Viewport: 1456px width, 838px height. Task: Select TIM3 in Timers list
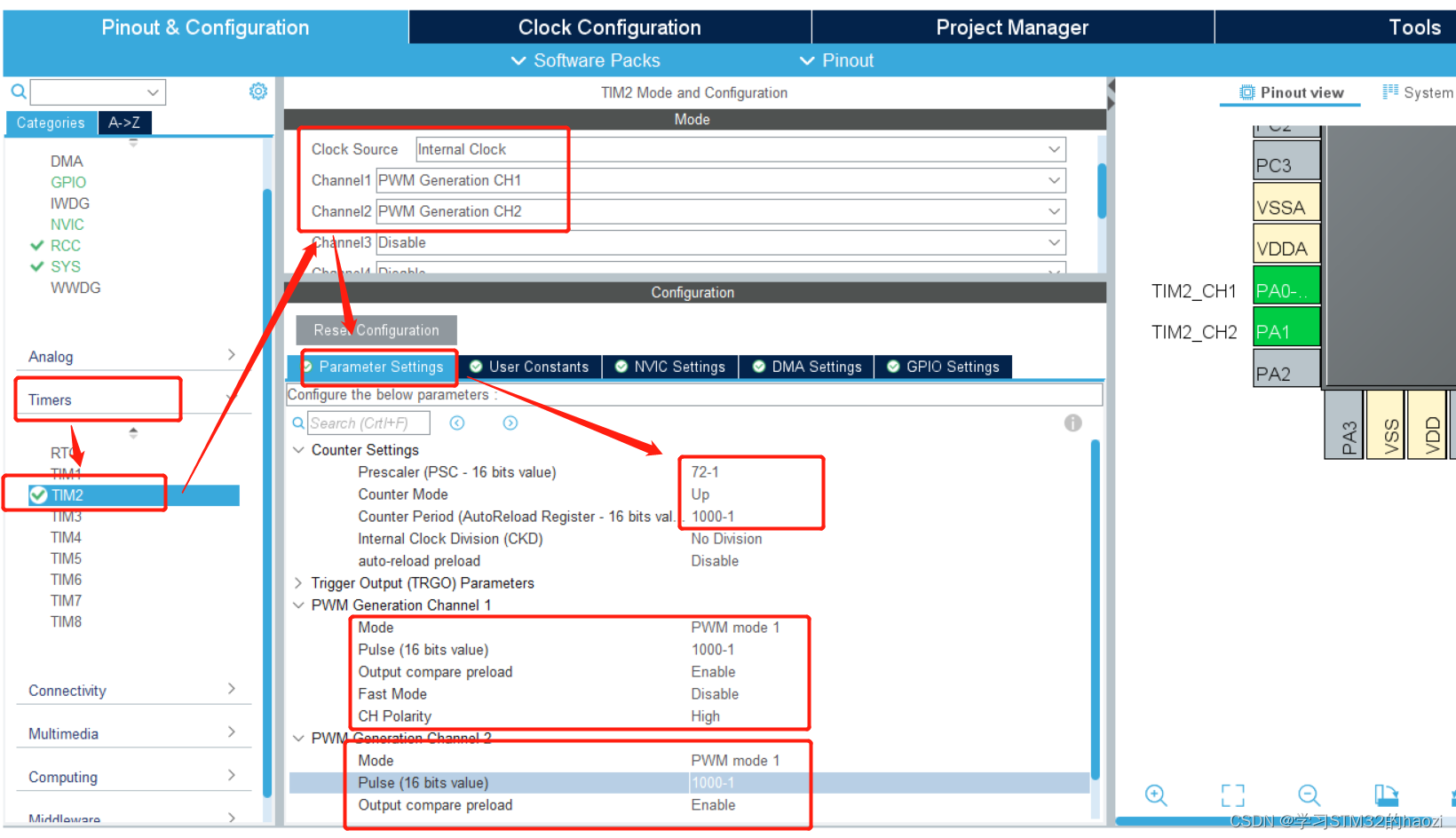[67, 516]
